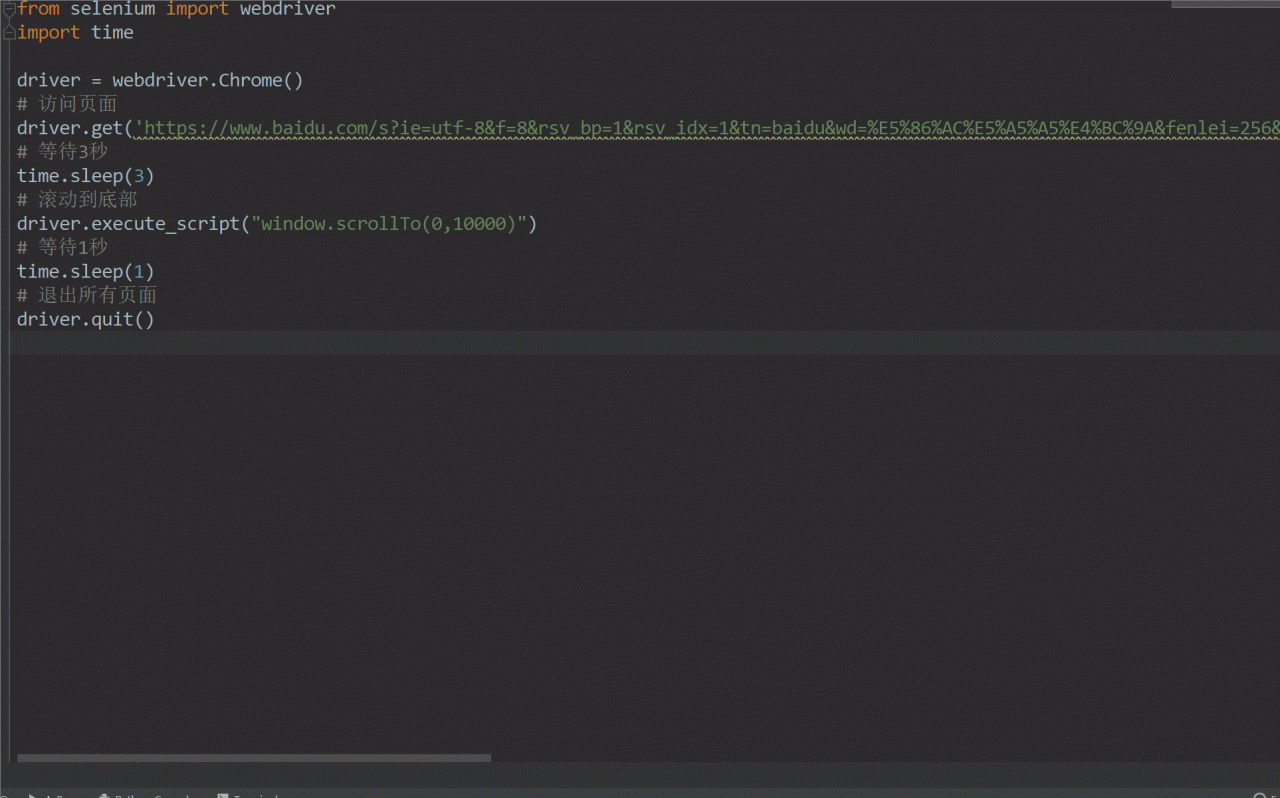Click the "time" module name after the second-line import
The image size is (1280, 798).
(x=112, y=33)
